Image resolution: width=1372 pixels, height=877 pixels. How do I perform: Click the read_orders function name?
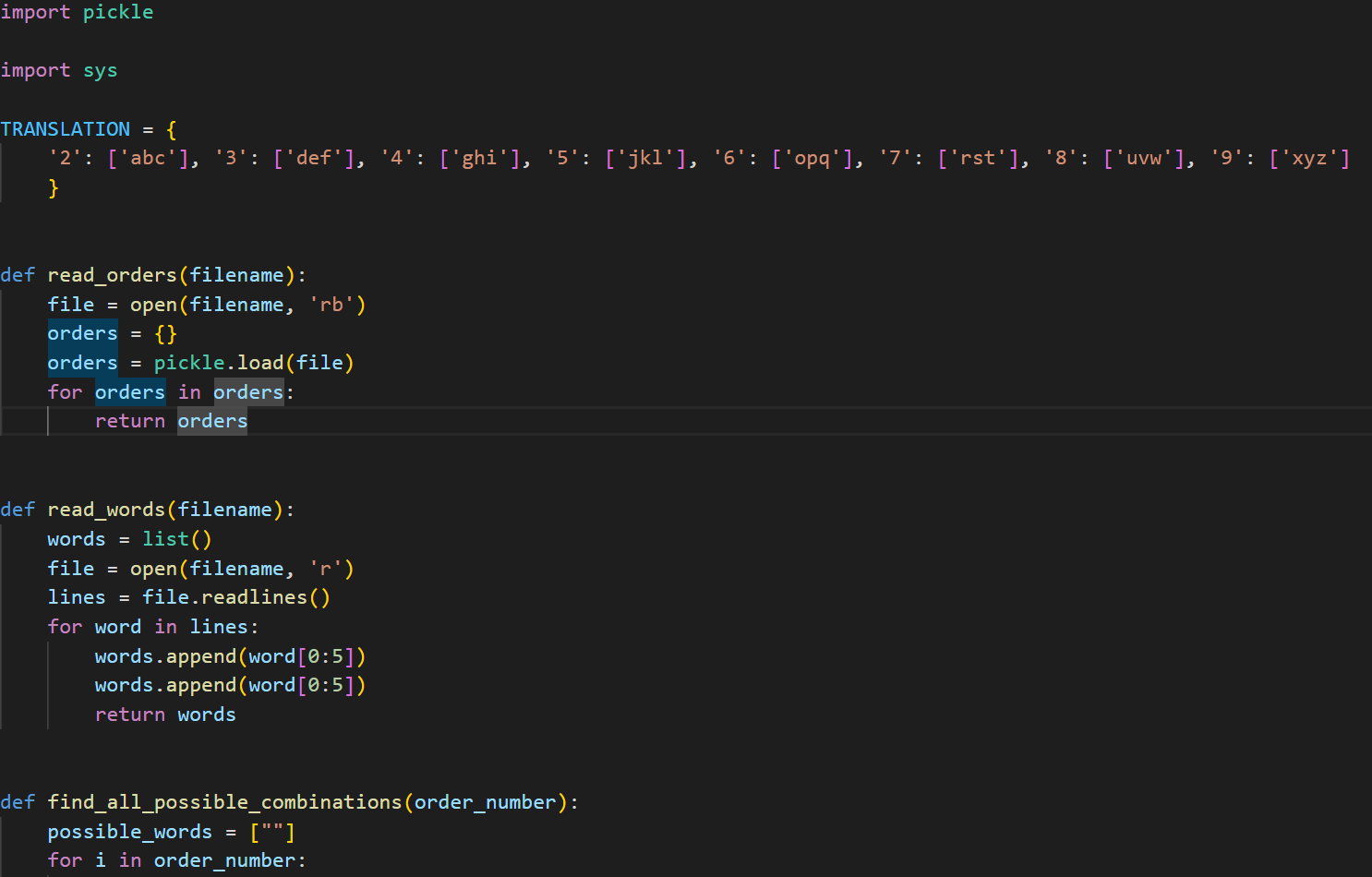[111, 274]
